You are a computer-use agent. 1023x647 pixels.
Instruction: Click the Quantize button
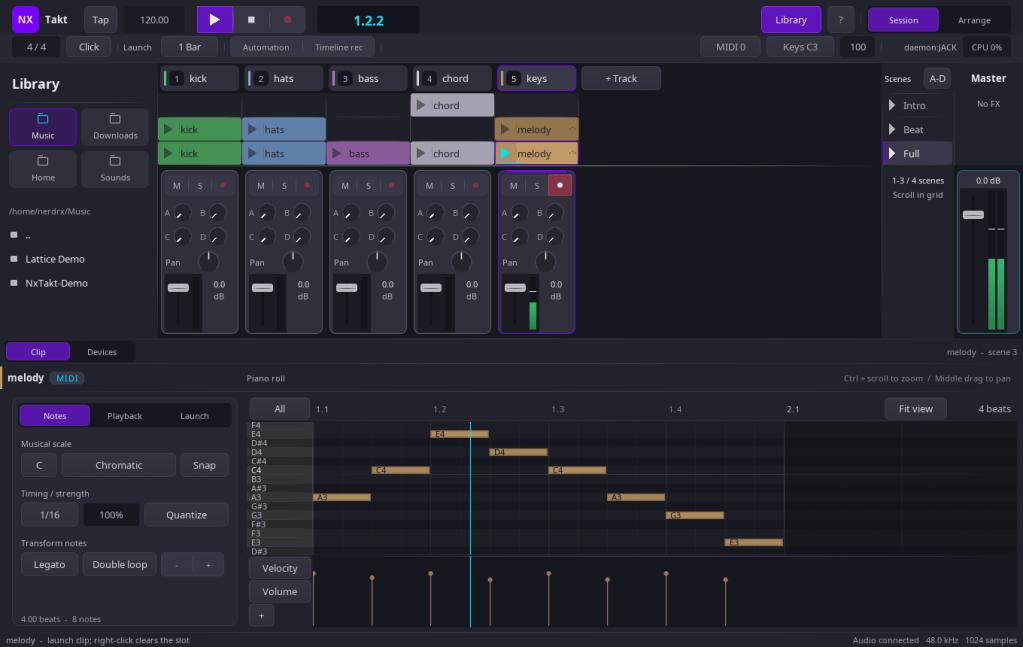point(186,515)
